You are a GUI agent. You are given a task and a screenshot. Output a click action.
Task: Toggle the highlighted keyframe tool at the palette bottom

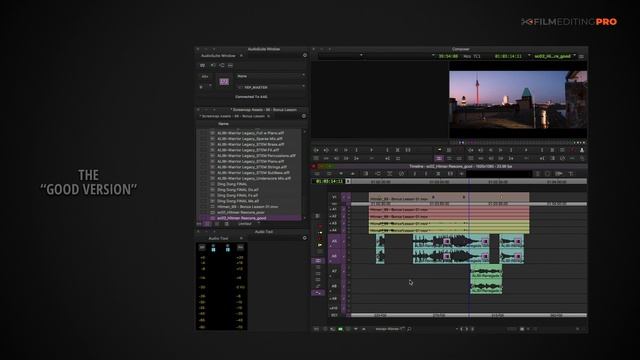pyautogui.click(x=318, y=292)
